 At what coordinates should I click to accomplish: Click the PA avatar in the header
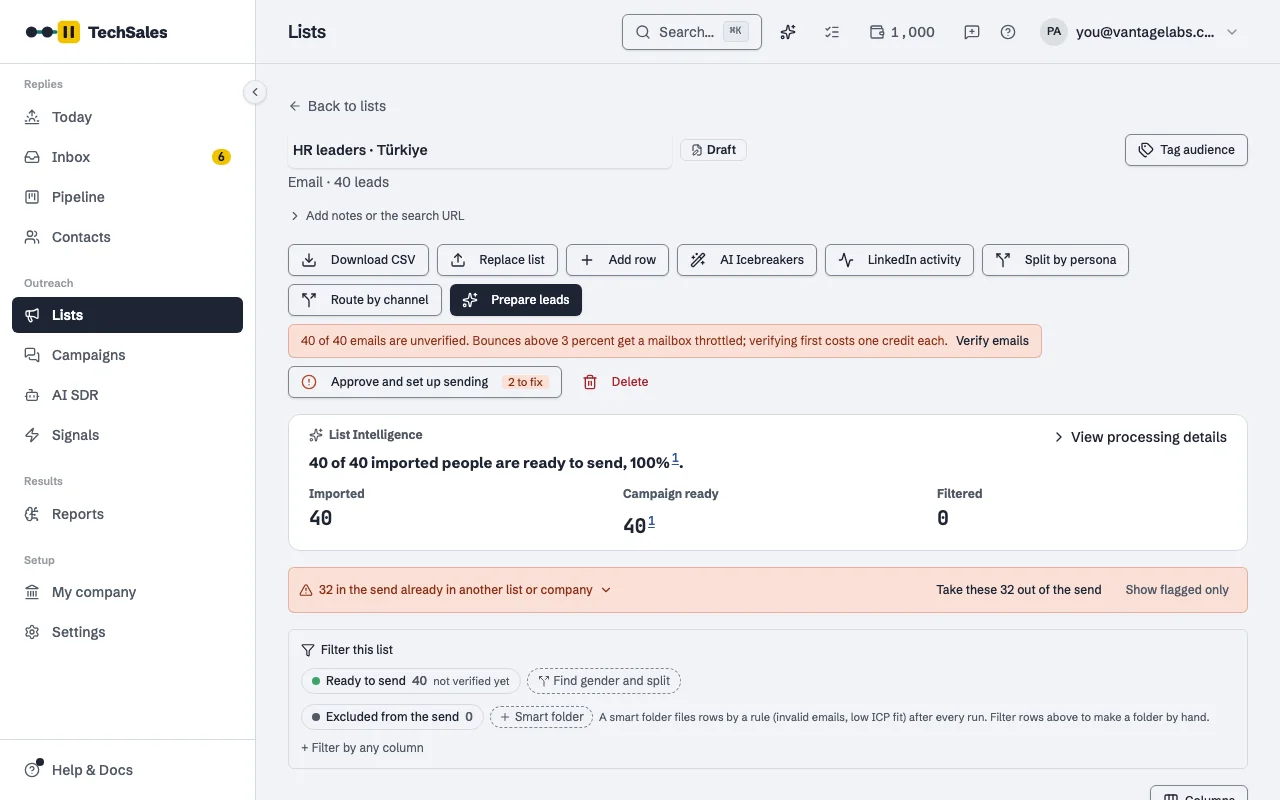click(x=1054, y=32)
